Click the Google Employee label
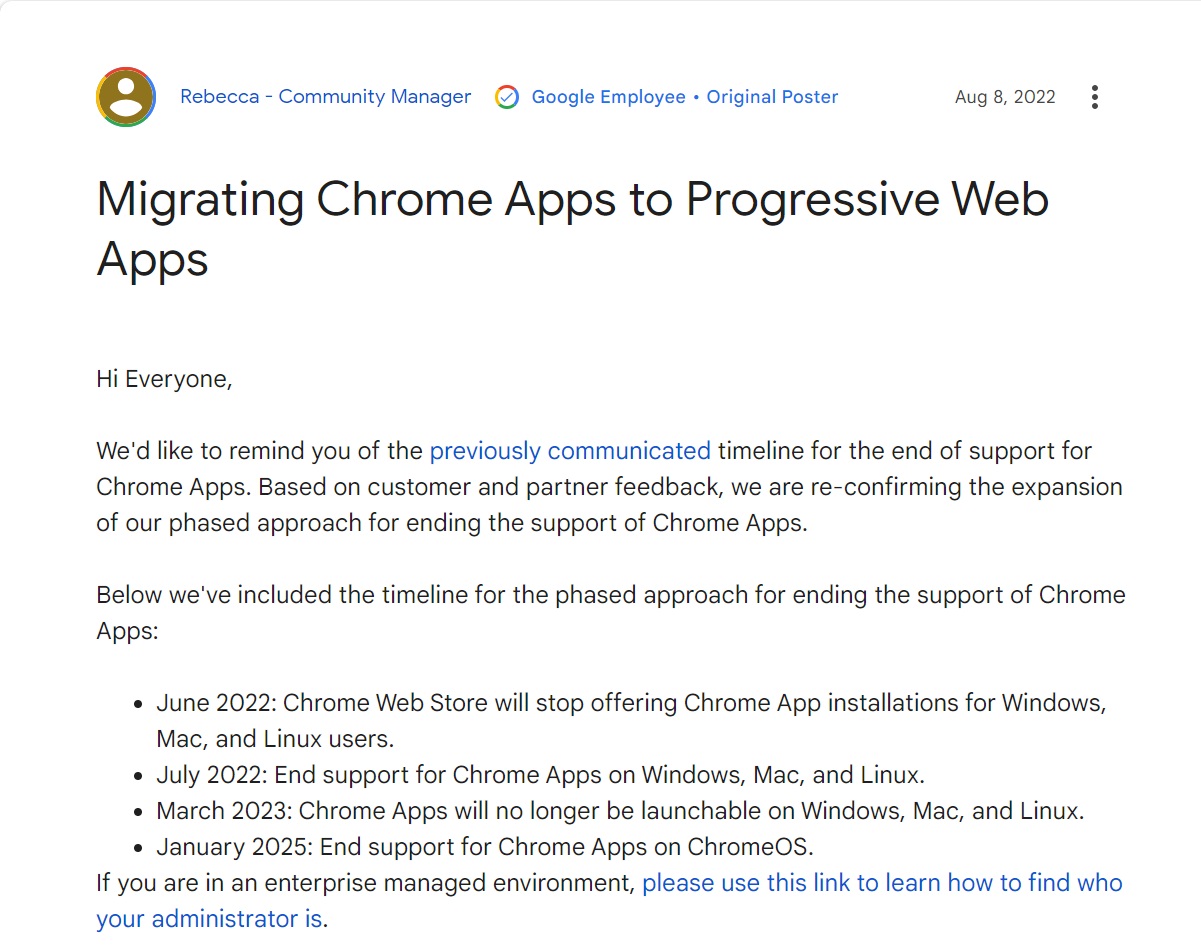The width and height of the screenshot is (1201, 952). point(608,97)
